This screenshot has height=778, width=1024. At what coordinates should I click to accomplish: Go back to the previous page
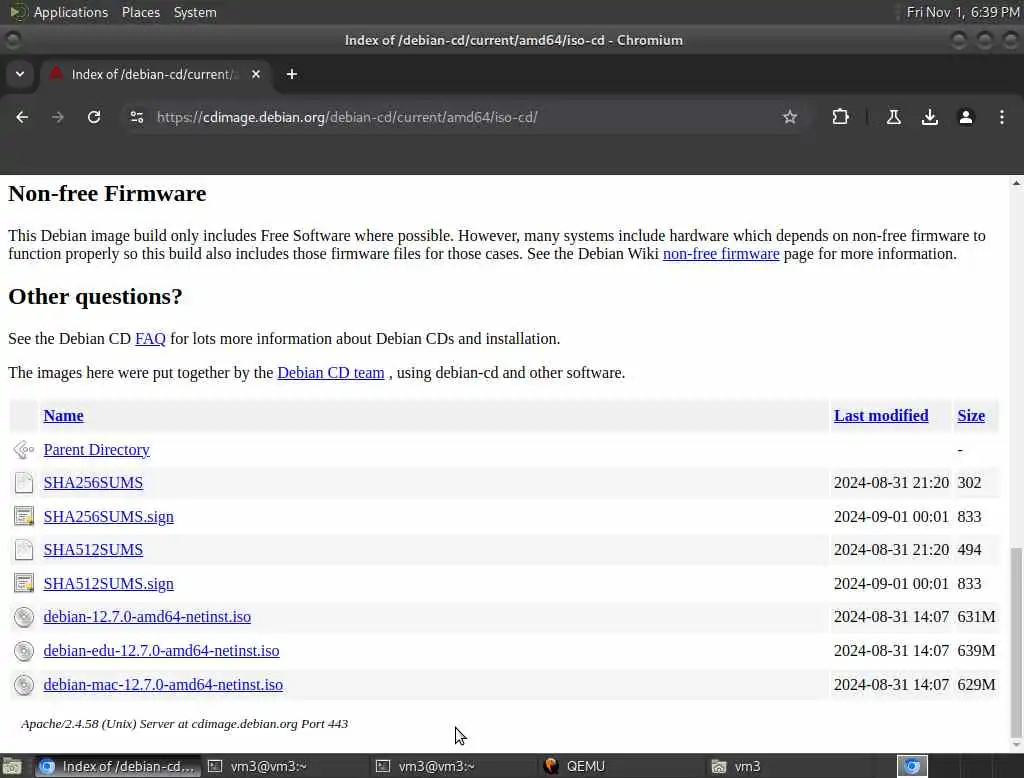22,117
